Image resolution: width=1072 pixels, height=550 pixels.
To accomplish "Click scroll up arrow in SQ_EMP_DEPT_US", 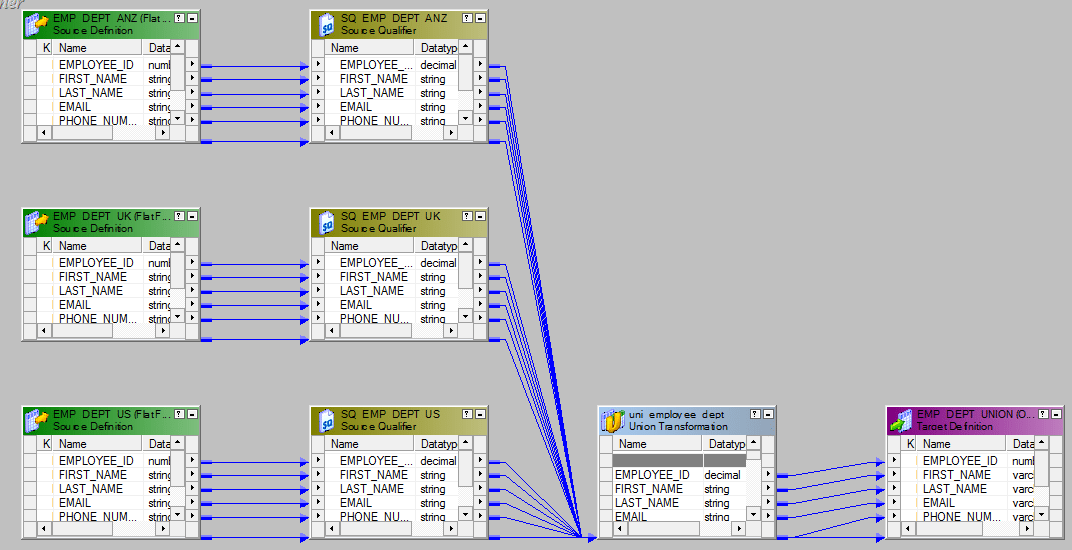I will point(466,443).
